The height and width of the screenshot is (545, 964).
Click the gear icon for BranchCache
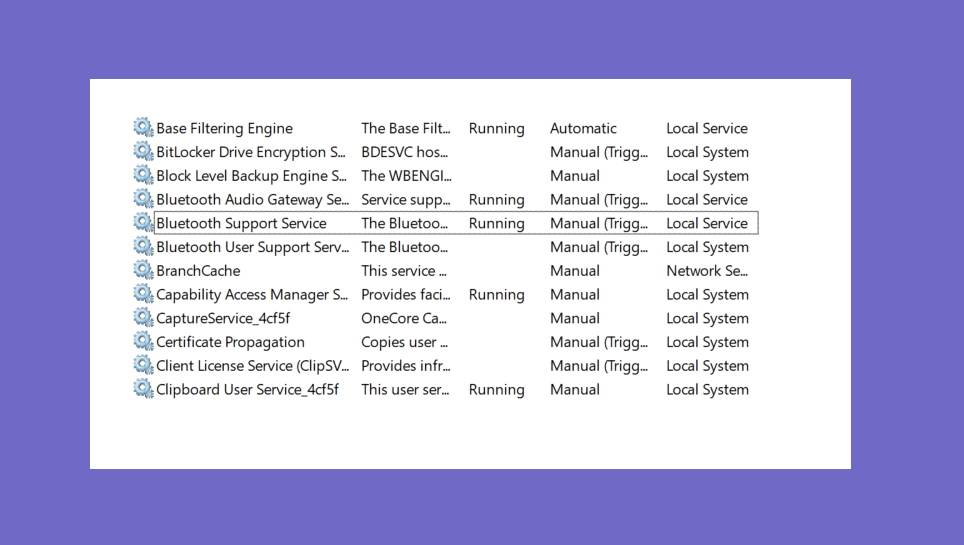pyautogui.click(x=143, y=270)
